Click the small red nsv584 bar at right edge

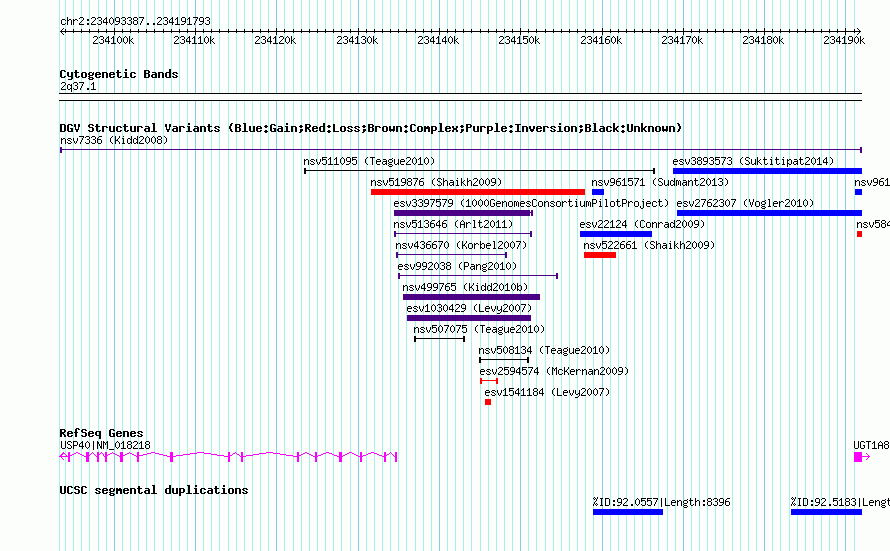pos(859,234)
